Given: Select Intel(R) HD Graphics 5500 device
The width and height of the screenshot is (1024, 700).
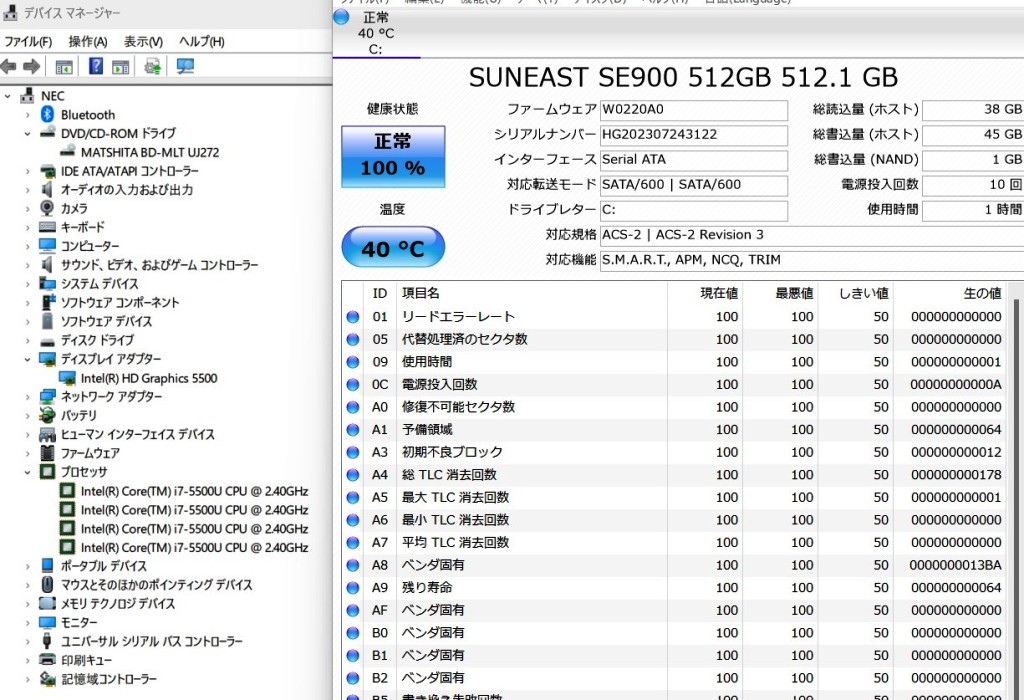Looking at the screenshot, I should (149, 378).
